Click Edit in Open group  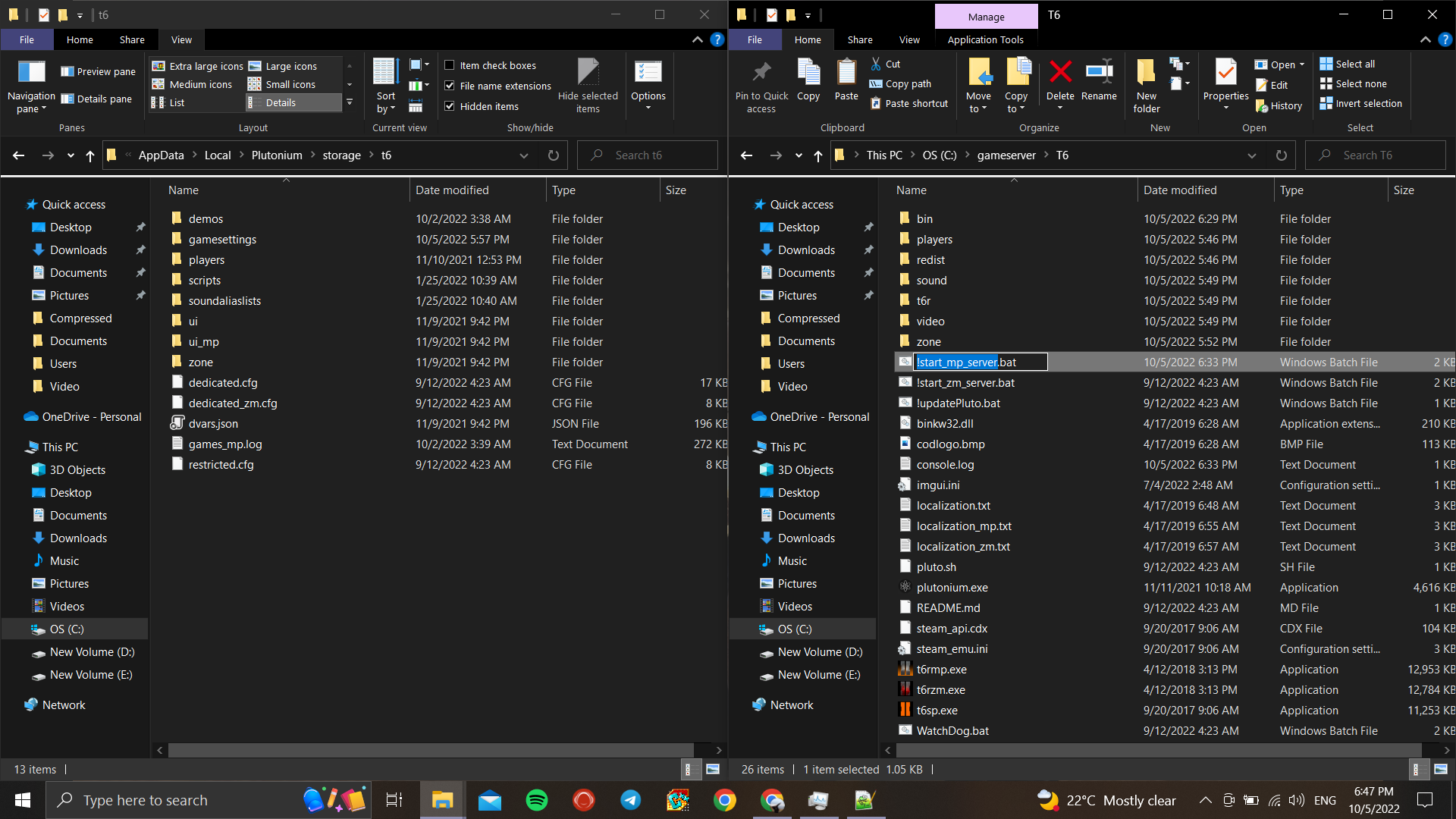tap(1272, 85)
